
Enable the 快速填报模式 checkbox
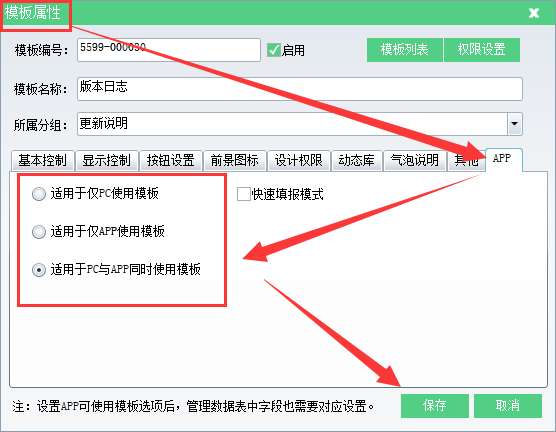click(244, 194)
